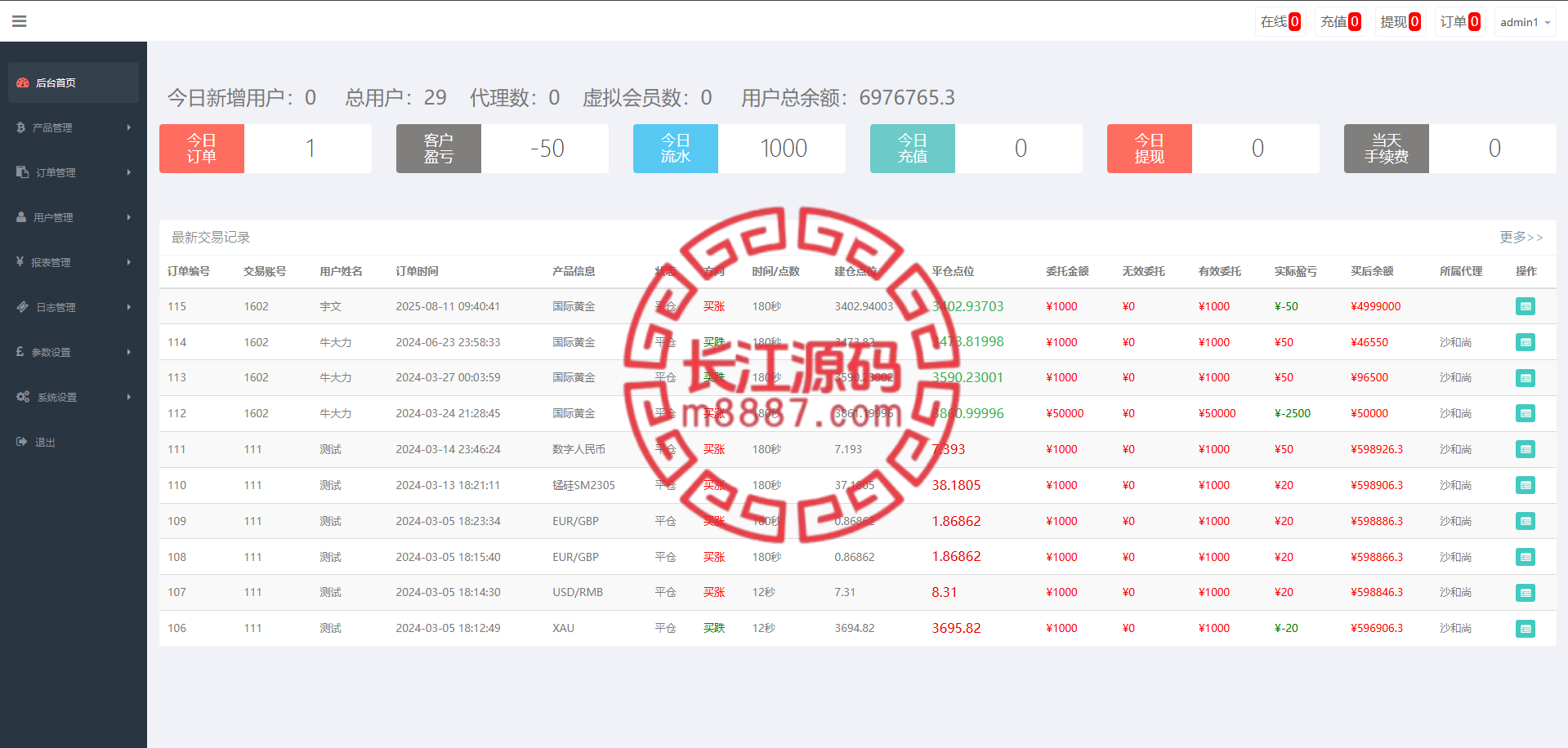The height and width of the screenshot is (748, 1568).
Task: Open details icon for order 113
Action: (1525, 378)
